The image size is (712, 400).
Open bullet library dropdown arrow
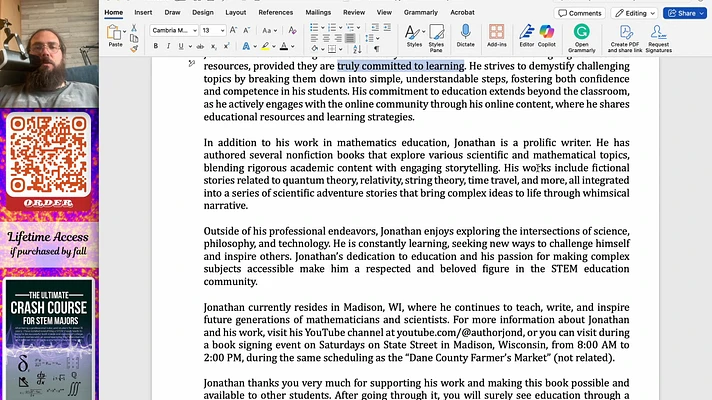(322, 28)
